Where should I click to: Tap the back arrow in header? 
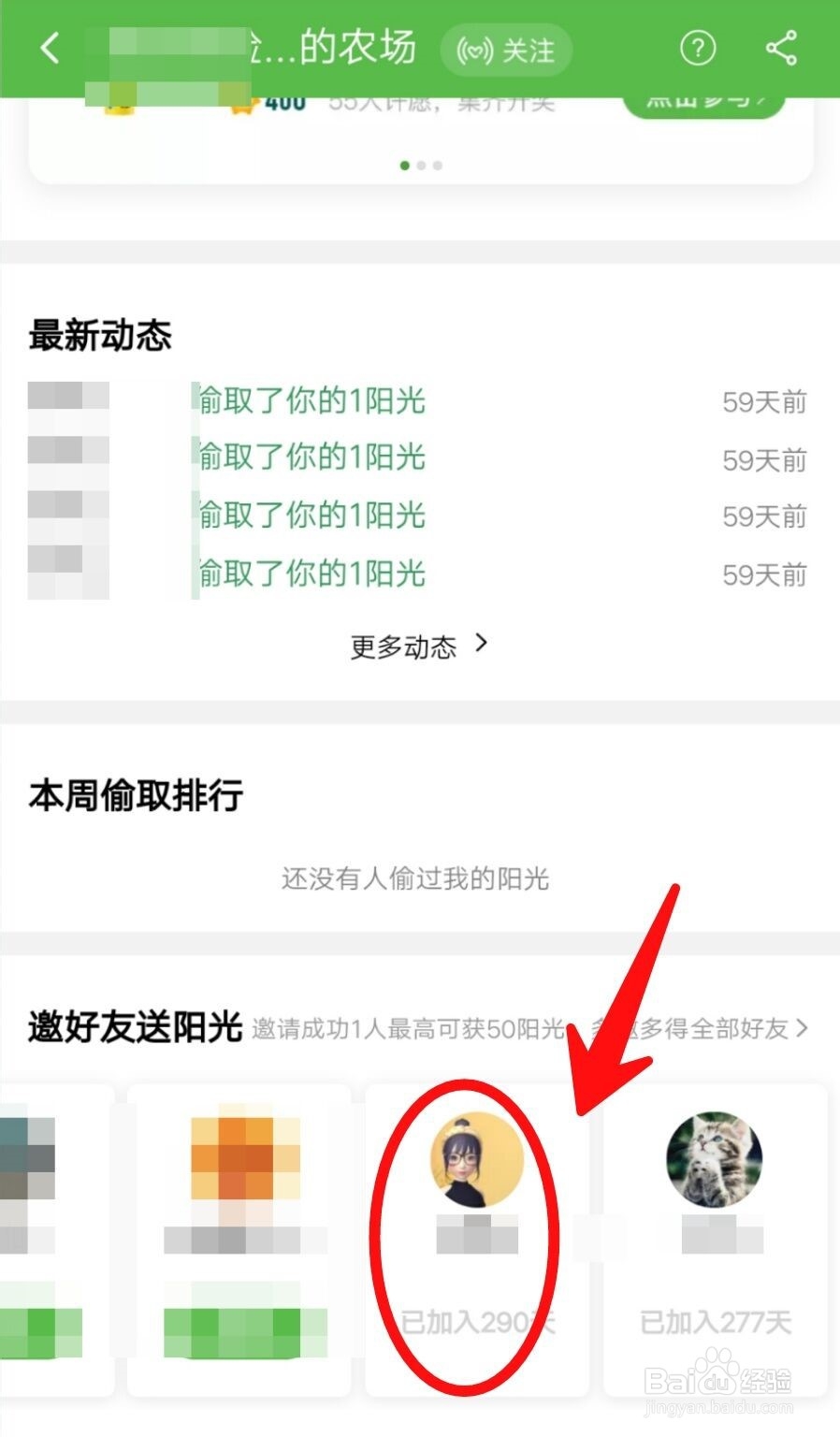tap(51, 48)
